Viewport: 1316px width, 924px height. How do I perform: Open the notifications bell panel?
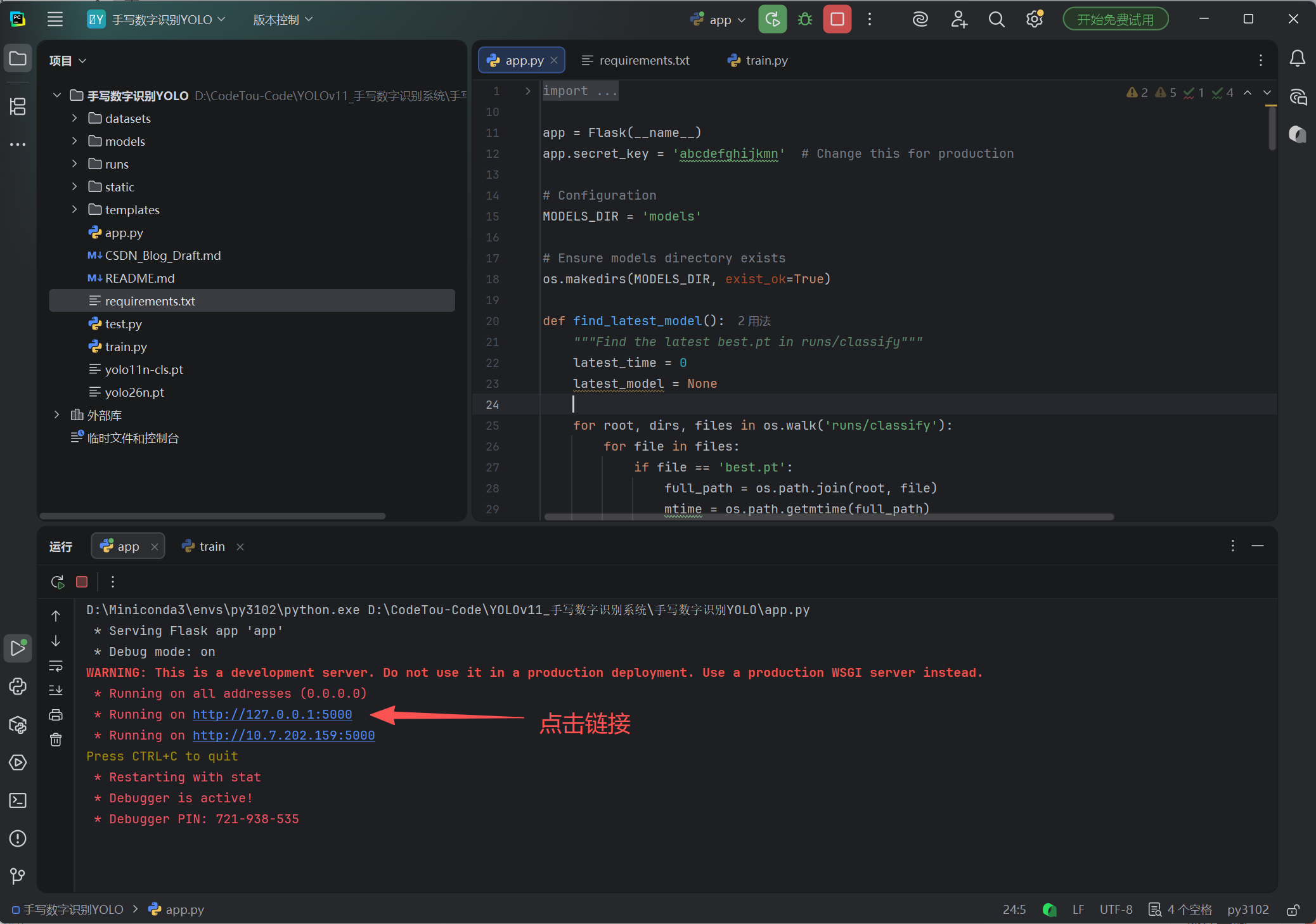click(1297, 59)
